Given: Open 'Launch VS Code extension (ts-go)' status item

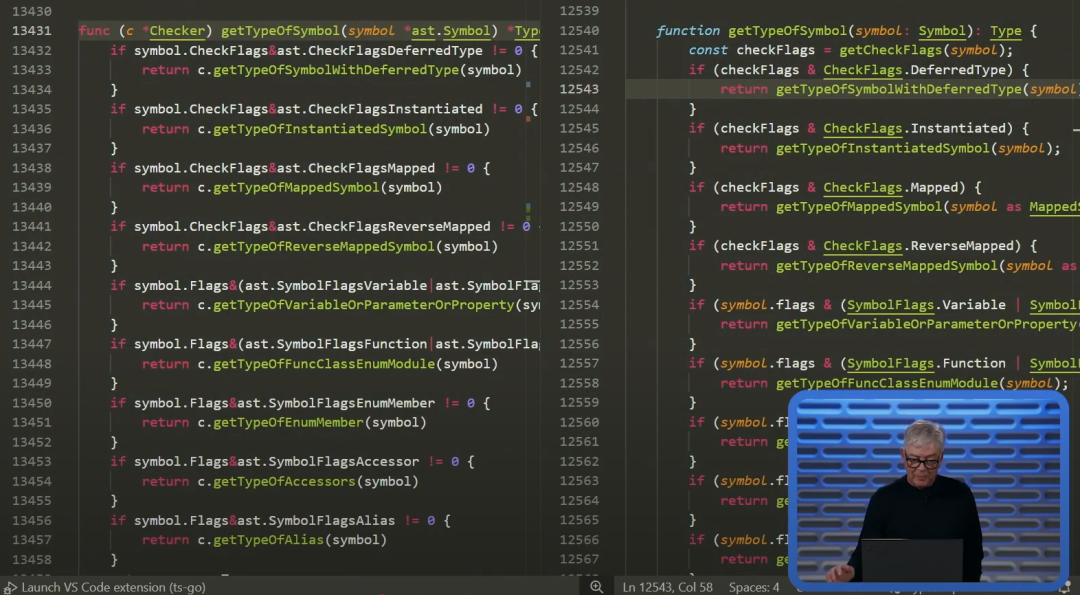Looking at the screenshot, I should tap(113, 587).
